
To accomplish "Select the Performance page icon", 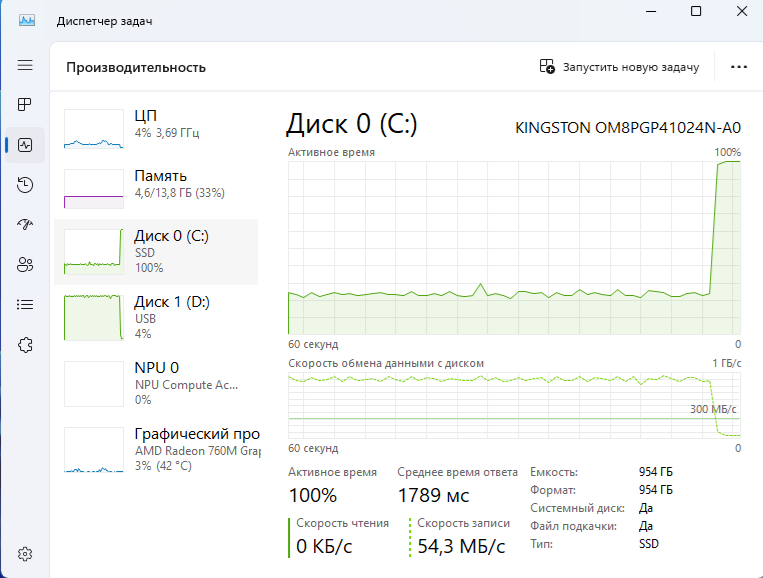I will click(x=25, y=145).
